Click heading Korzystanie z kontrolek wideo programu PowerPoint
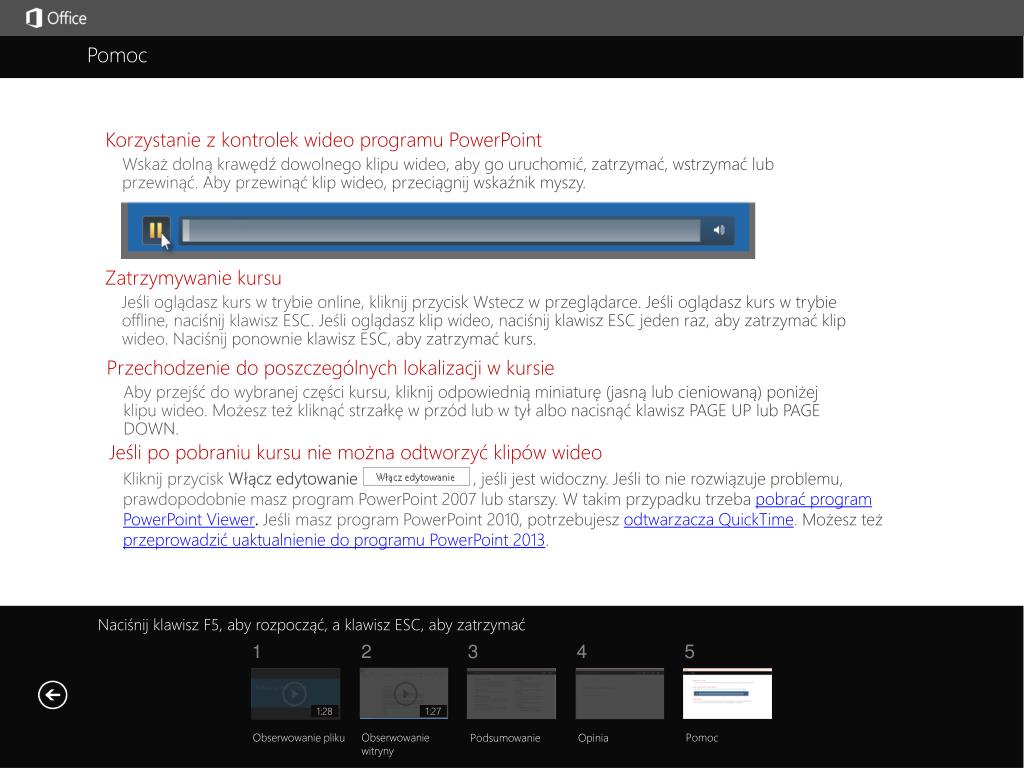Viewport: 1024px width, 768px height. point(323,140)
